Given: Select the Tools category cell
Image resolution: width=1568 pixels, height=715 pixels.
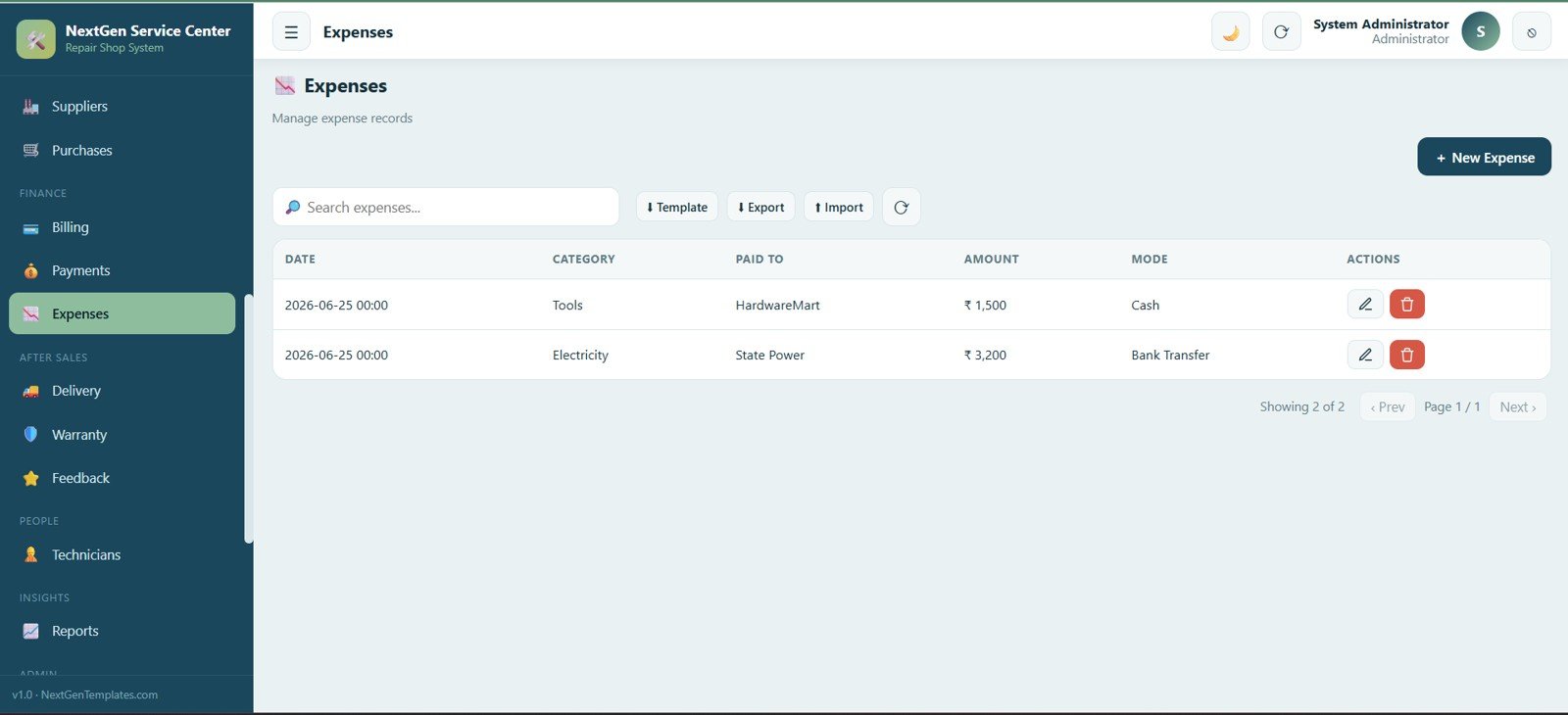Looking at the screenshot, I should (x=567, y=305).
